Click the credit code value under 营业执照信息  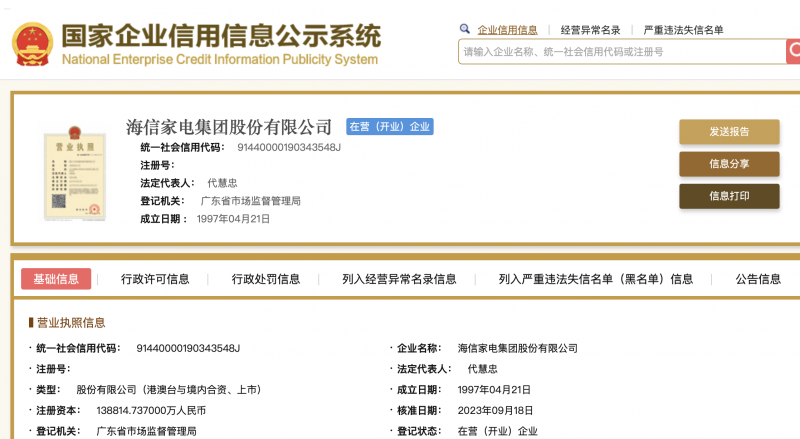[188, 348]
